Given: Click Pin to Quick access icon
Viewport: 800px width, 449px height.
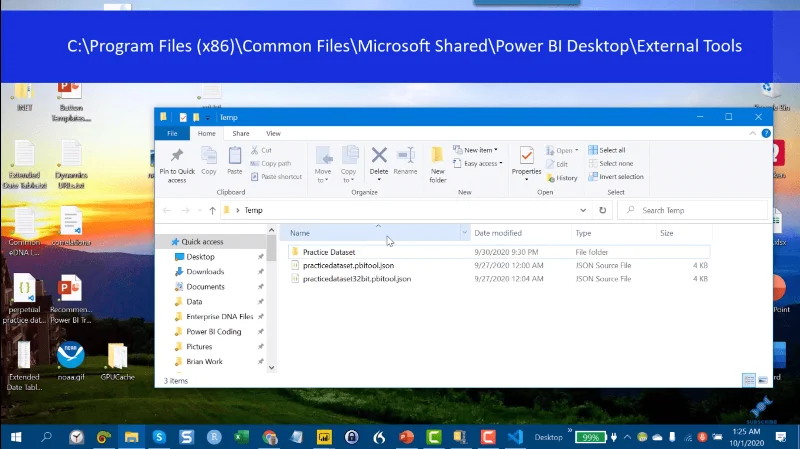Looking at the screenshot, I should click(x=177, y=155).
